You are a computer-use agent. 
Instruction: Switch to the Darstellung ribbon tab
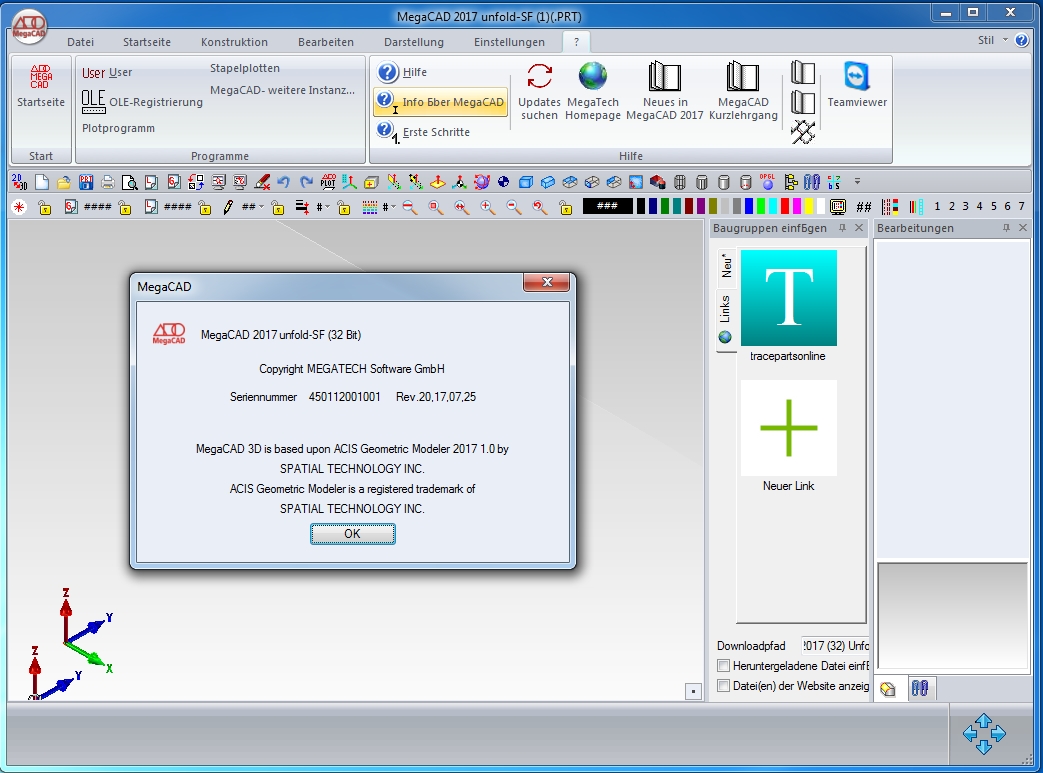click(x=414, y=42)
